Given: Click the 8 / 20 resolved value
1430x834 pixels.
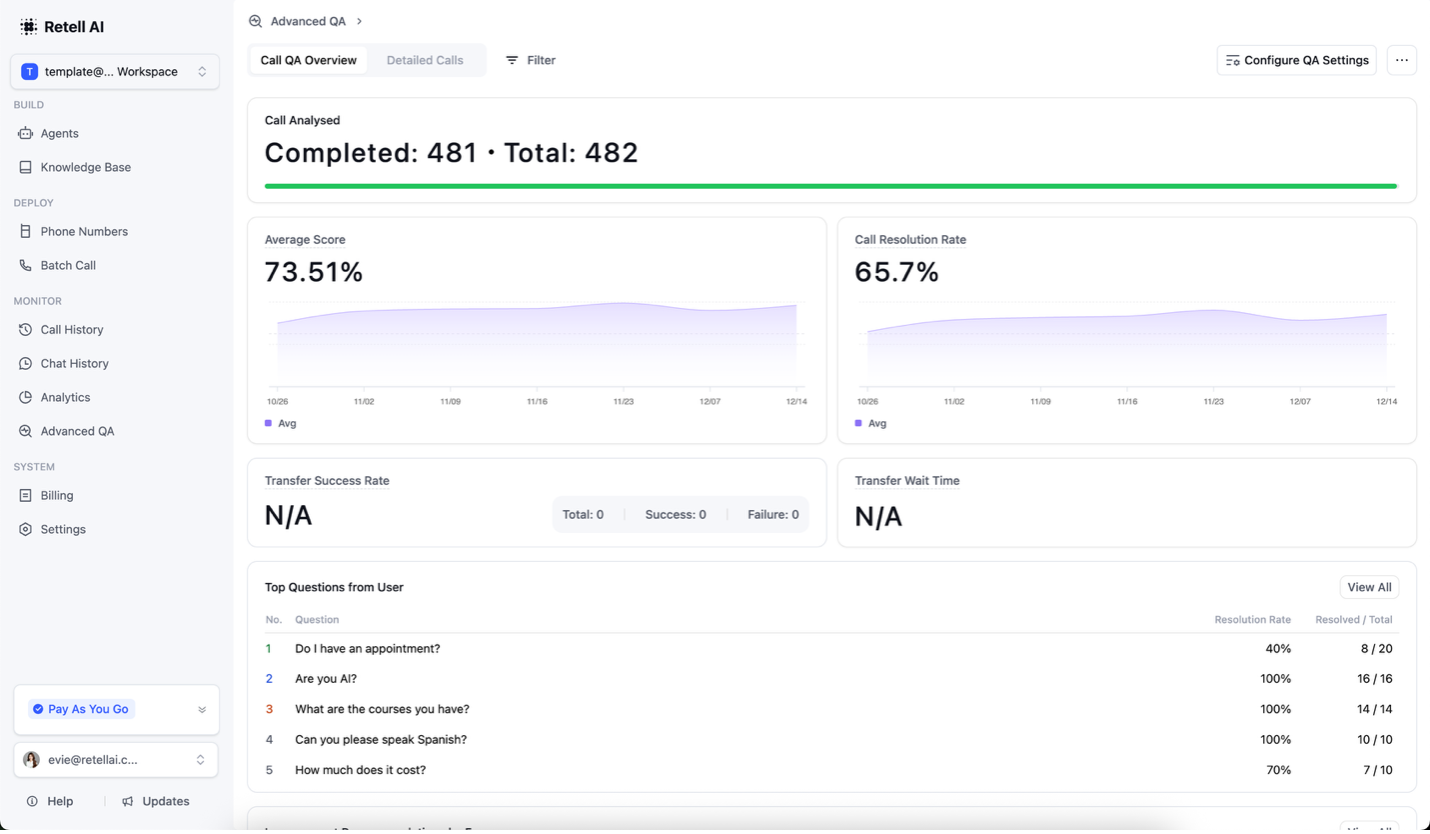Looking at the screenshot, I should (x=1376, y=648).
